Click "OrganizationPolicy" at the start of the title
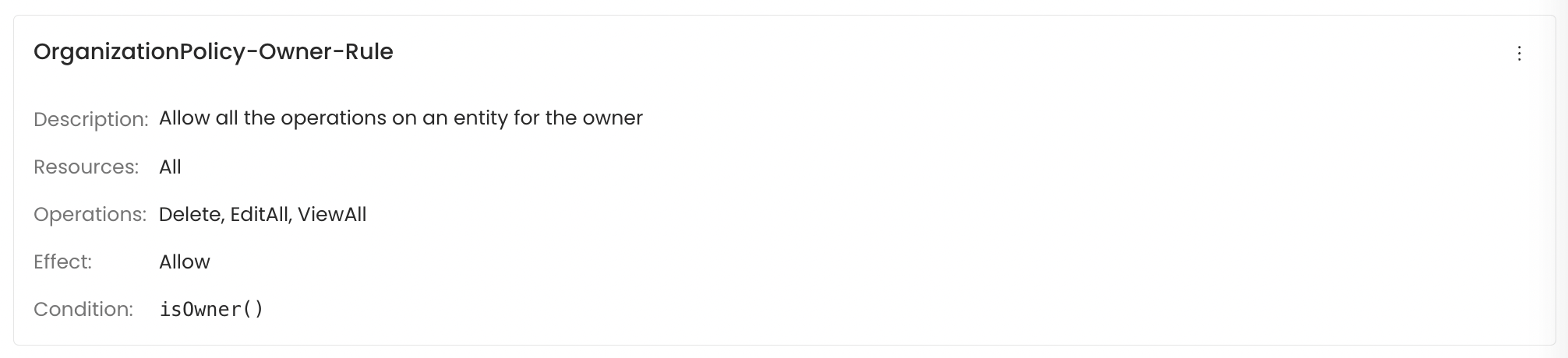The width and height of the screenshot is (1568, 358). point(139,52)
